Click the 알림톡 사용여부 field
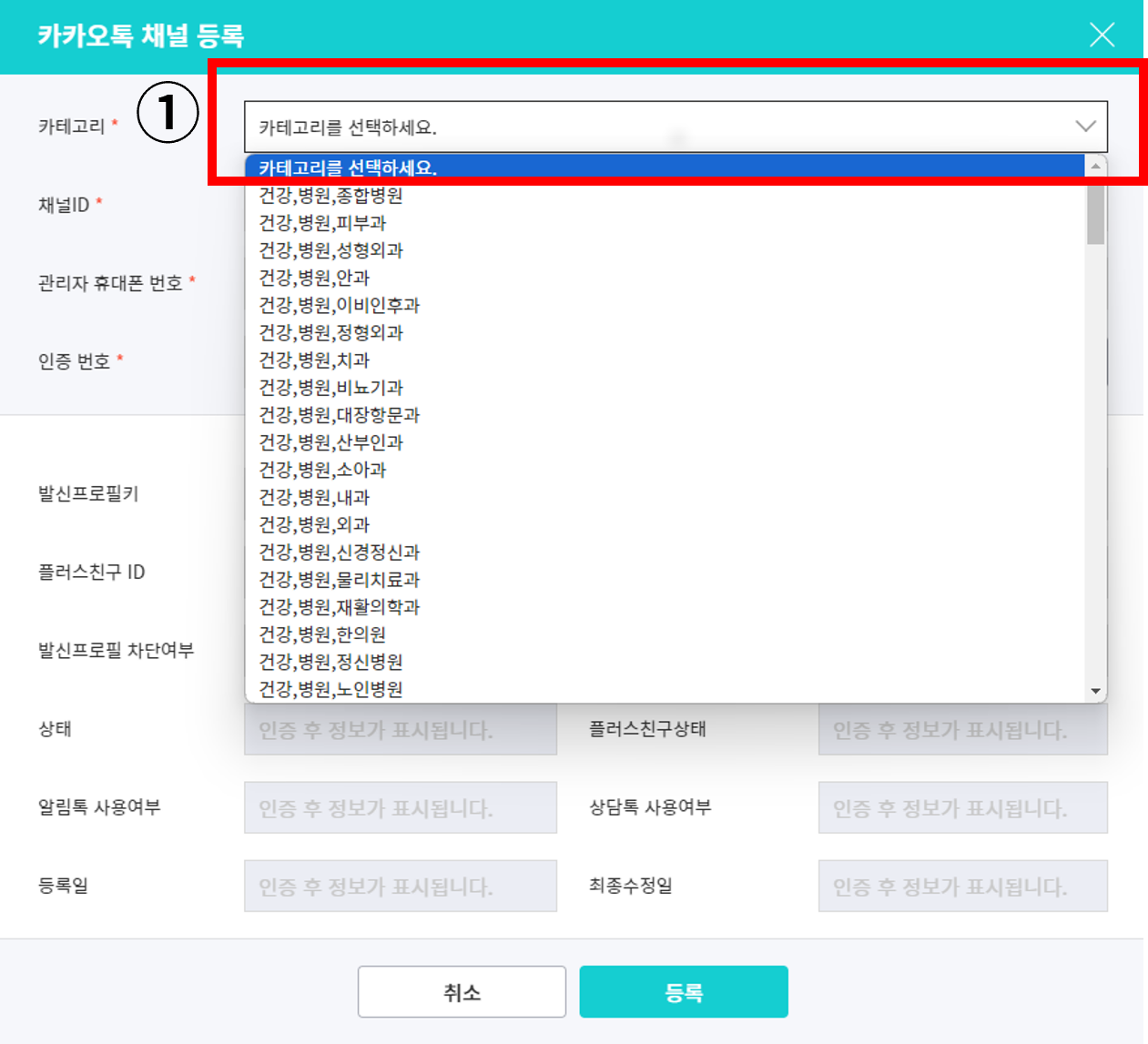This screenshot has width=1148, height=1044. tap(401, 807)
